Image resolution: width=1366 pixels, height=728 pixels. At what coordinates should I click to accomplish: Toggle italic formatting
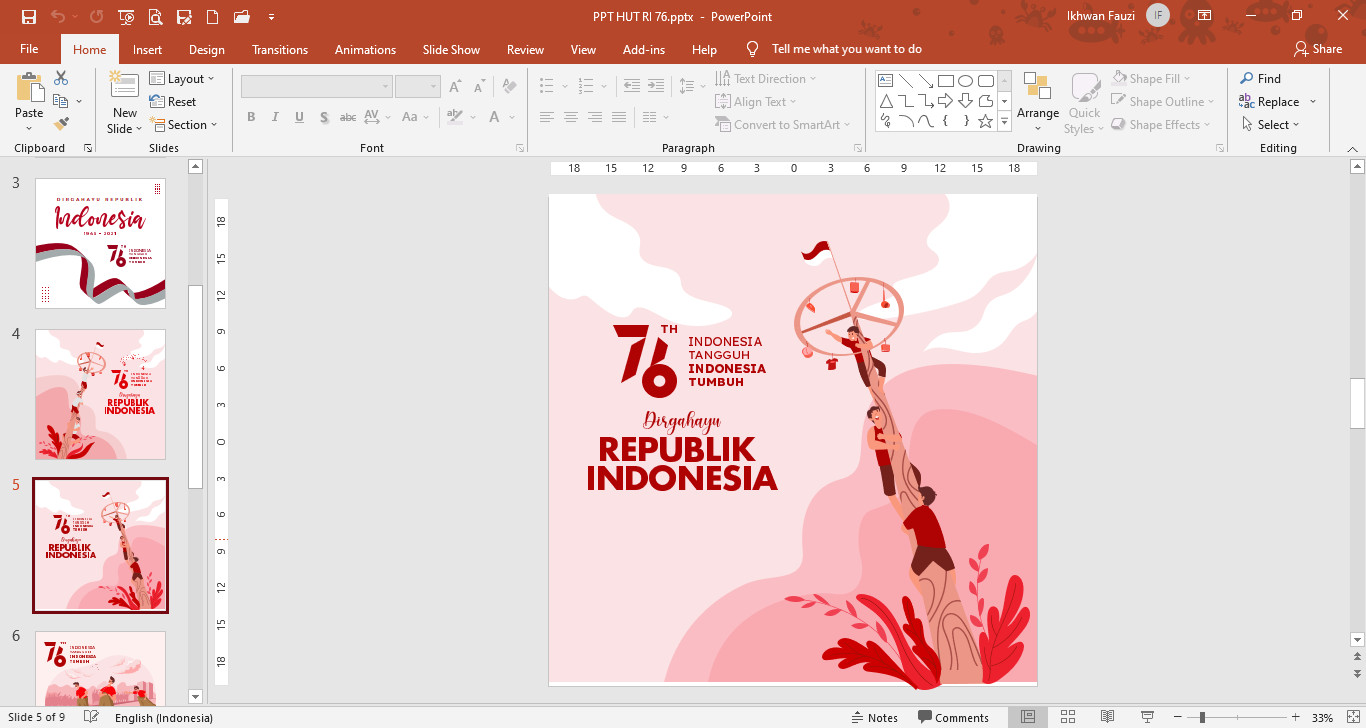click(275, 117)
